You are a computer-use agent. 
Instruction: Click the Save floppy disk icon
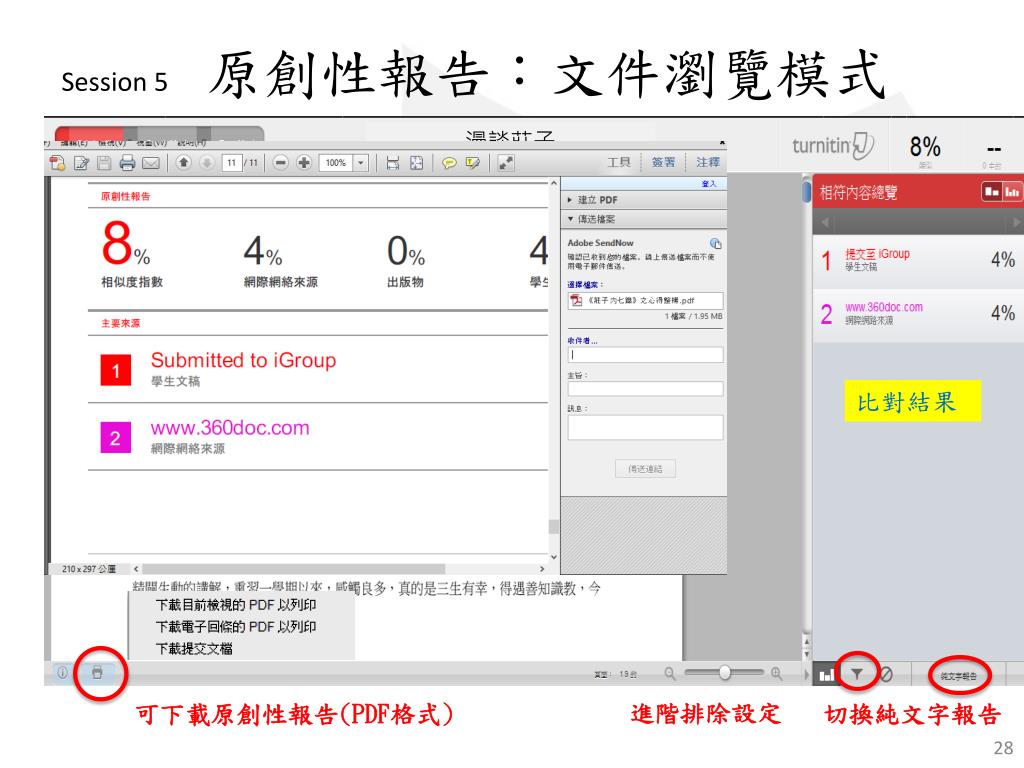click(104, 163)
